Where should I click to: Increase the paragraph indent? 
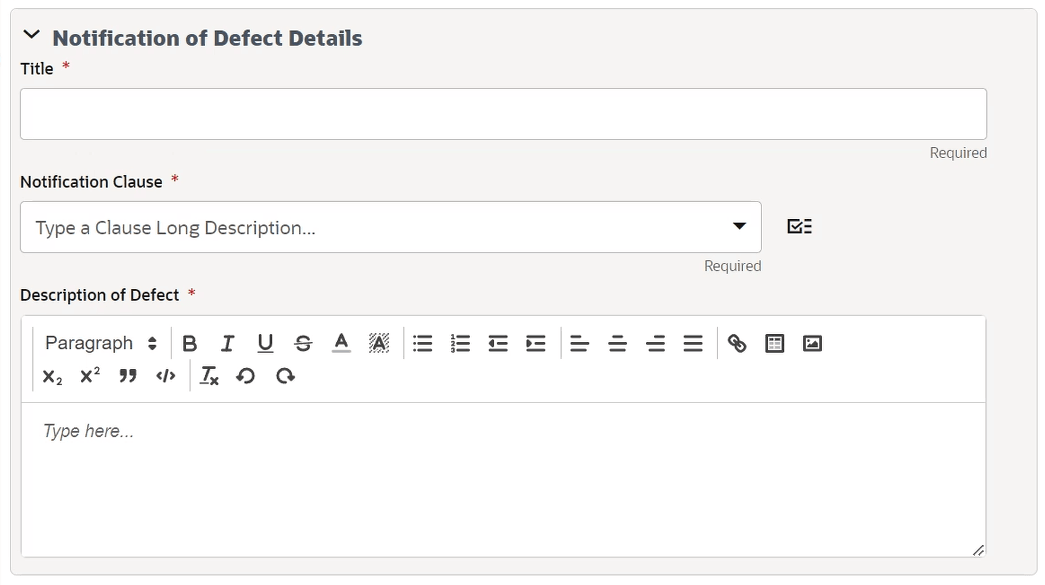(x=536, y=343)
